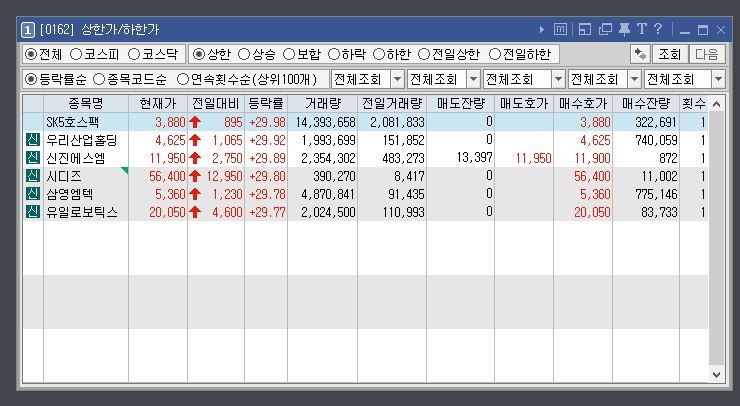Click the vertical scrollbar track of the table
Screen dimensions: 740x406
[x=716, y=239]
